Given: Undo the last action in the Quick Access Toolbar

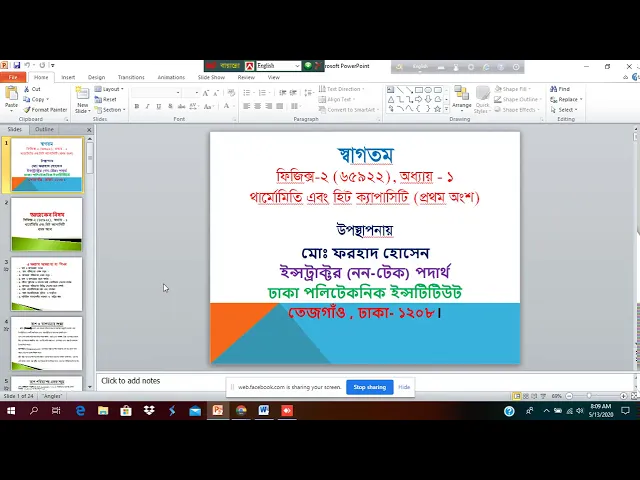Looking at the screenshot, I should pos(27,65).
